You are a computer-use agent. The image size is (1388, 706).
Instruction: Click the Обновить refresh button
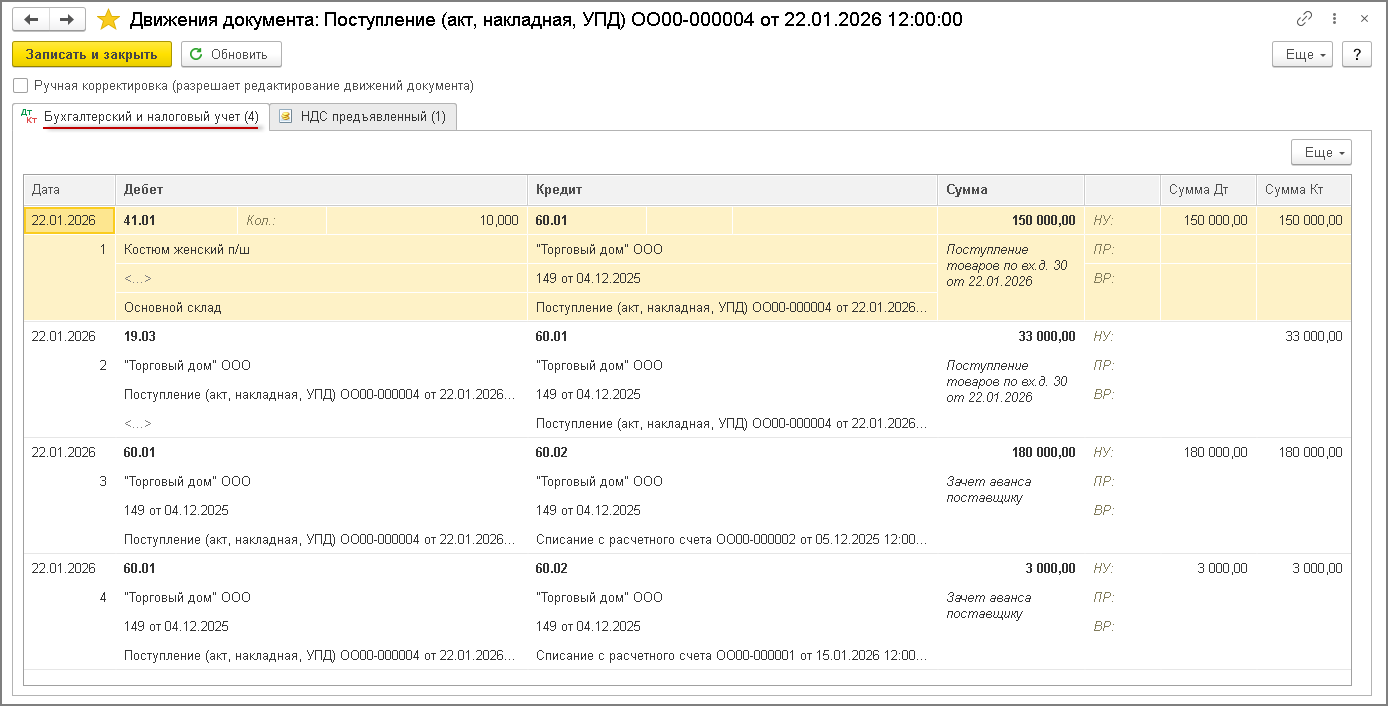[x=231, y=54]
